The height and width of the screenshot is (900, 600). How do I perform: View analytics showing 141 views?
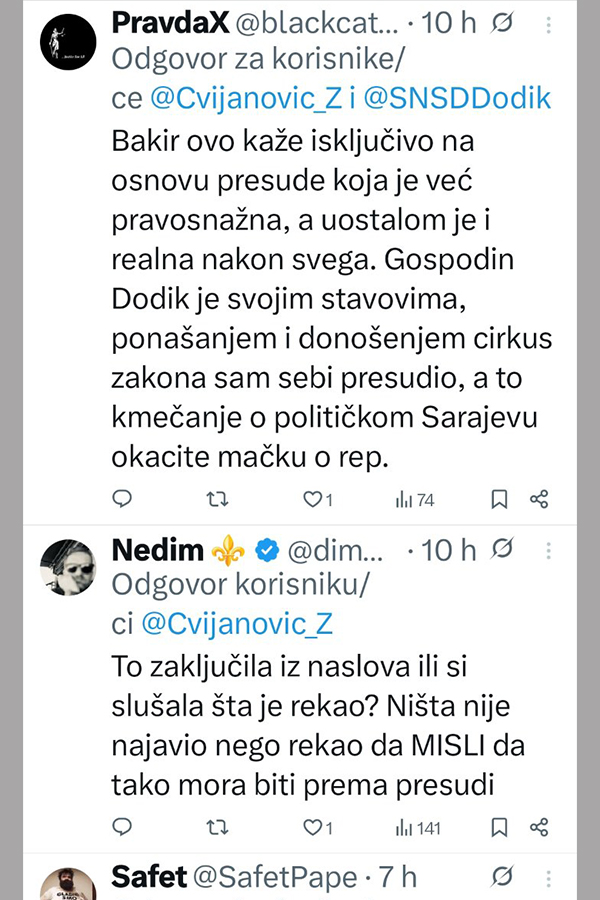tap(414, 827)
